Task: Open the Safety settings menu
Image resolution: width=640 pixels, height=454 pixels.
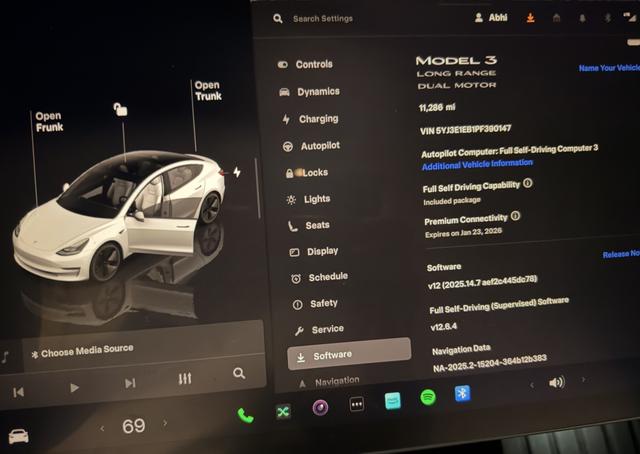Action: [315, 304]
